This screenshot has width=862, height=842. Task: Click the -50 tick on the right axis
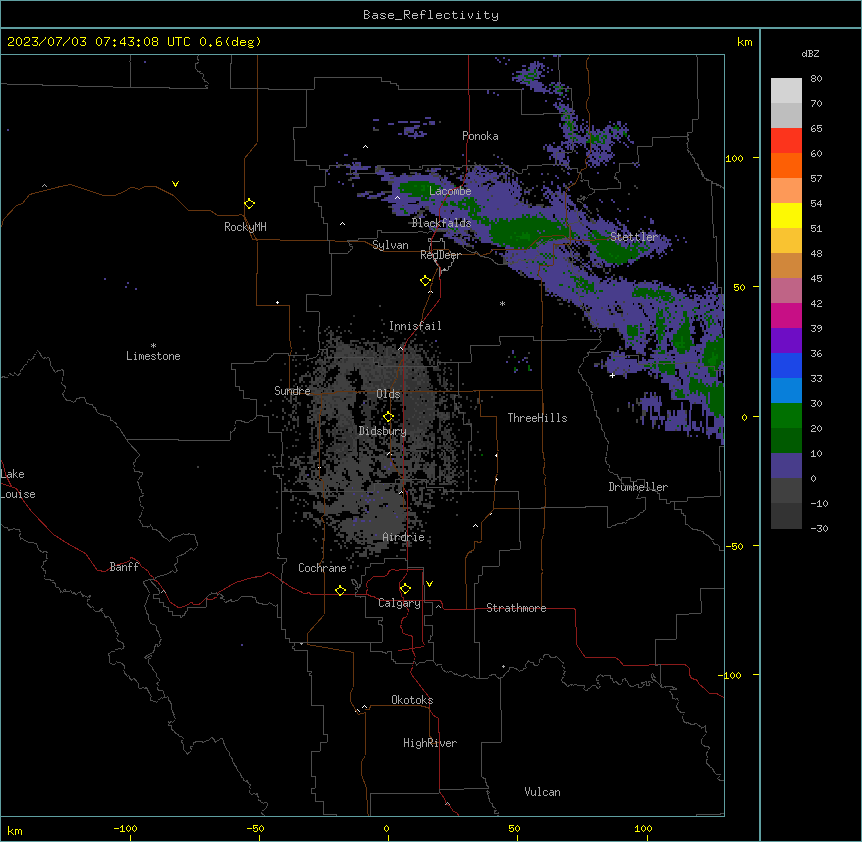(734, 546)
